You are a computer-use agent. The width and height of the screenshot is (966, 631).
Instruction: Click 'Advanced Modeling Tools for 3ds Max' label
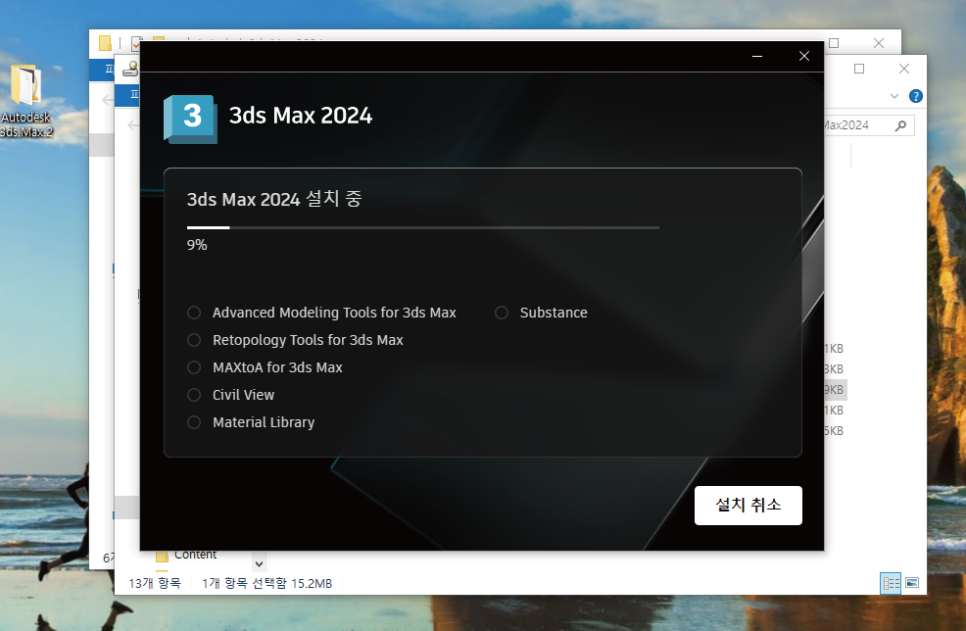point(334,312)
